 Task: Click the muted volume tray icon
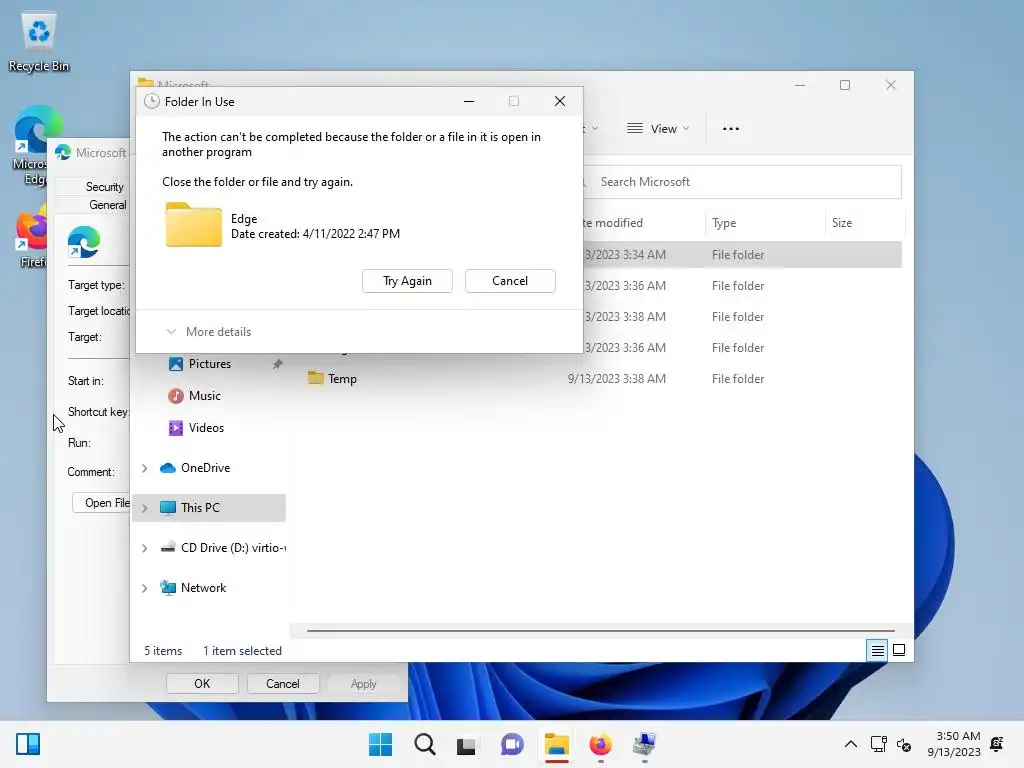pyautogui.click(x=904, y=744)
